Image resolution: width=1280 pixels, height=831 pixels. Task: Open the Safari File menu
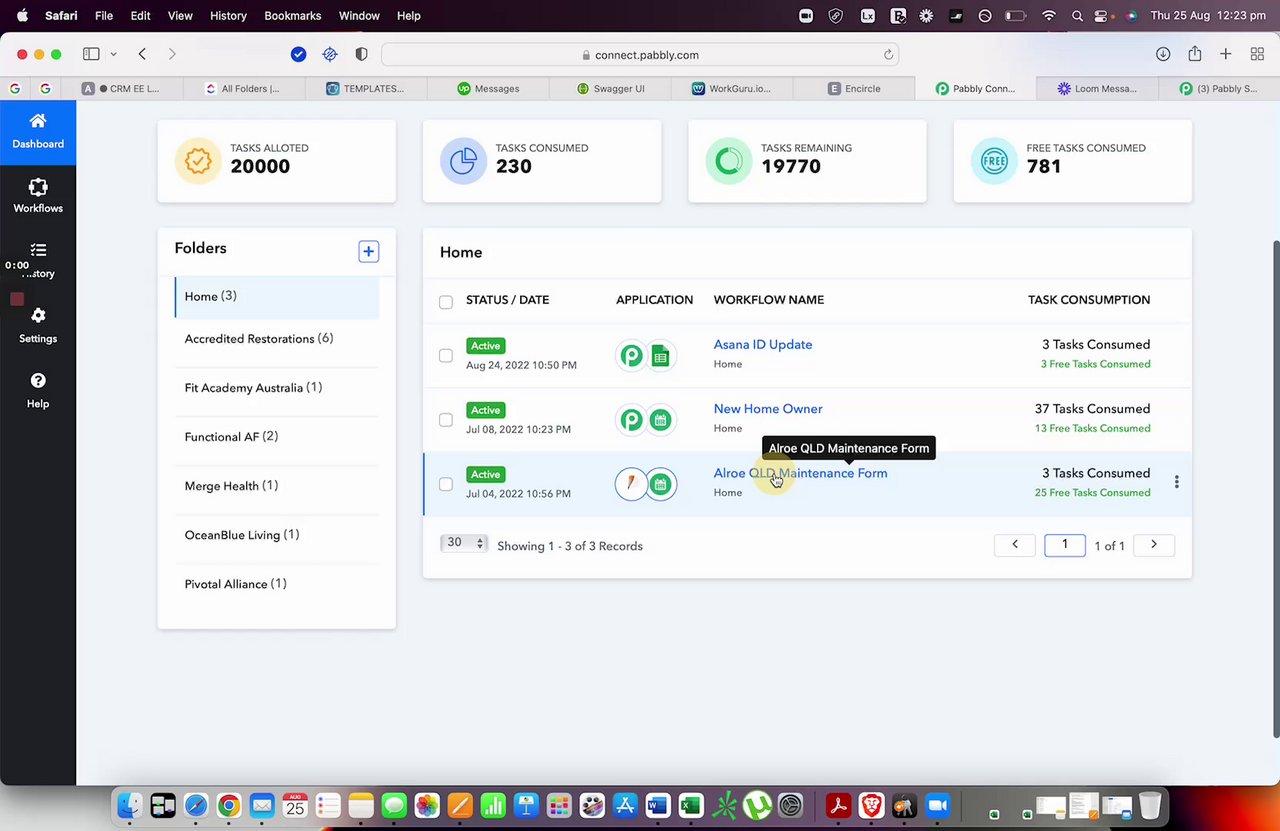[x=104, y=16]
